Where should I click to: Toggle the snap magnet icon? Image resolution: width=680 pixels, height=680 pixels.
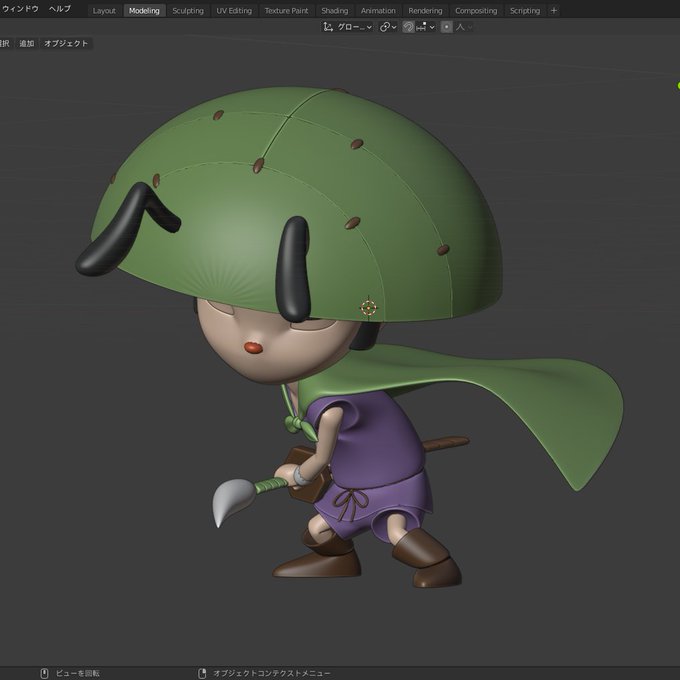[x=408, y=27]
